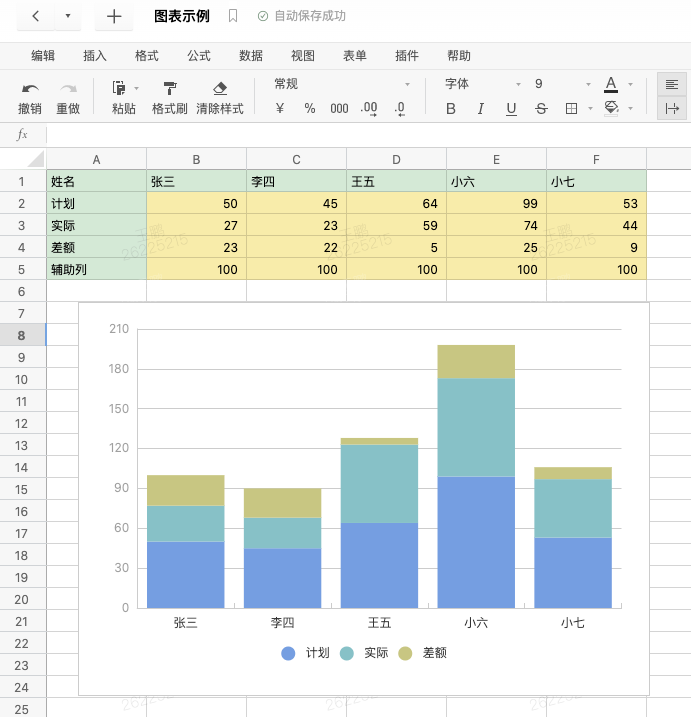Click the 张三 label on chart axis
This screenshot has height=717, width=691.
point(185,623)
